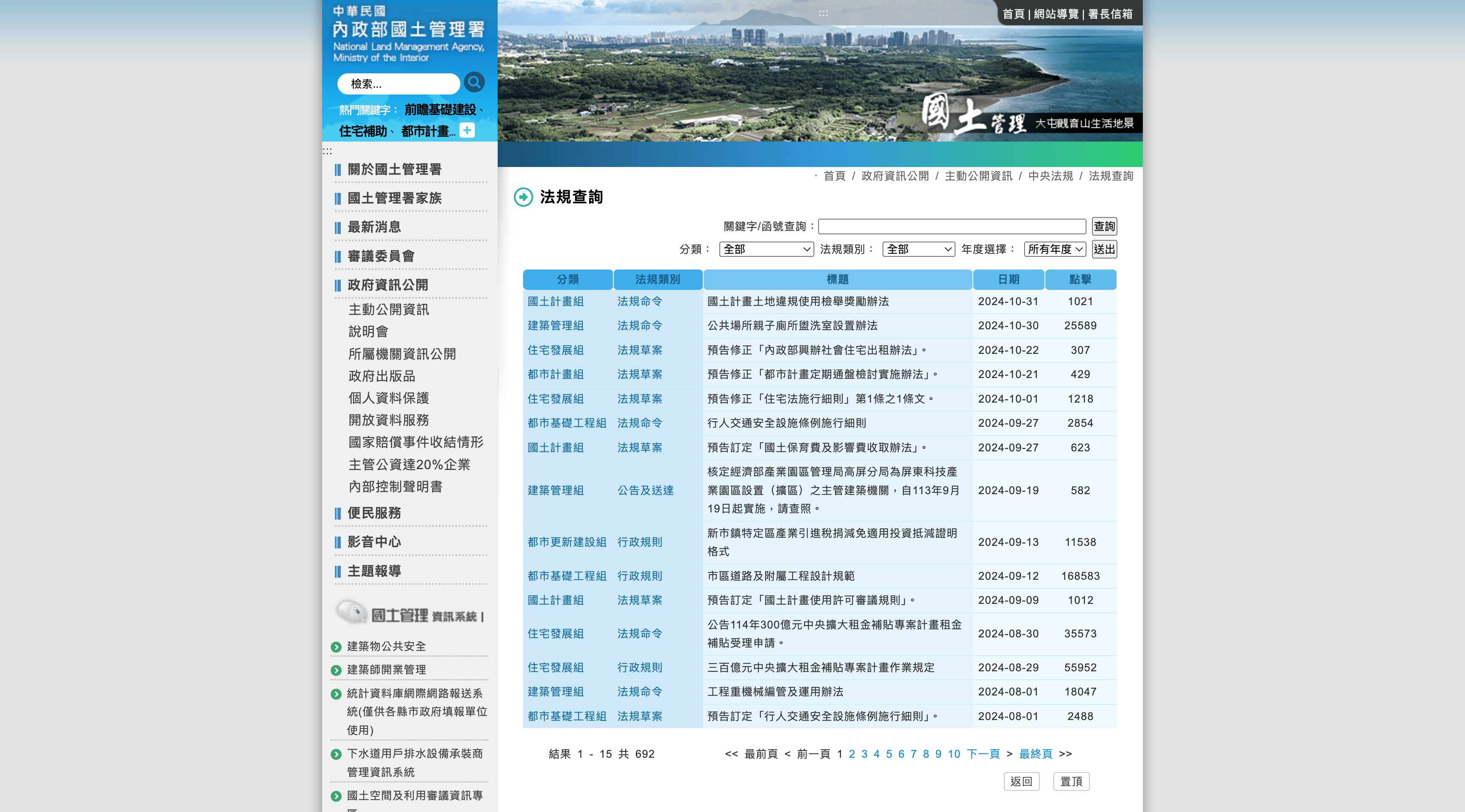Expand hot keywords with the plus icon
Viewport: 1465px width, 812px height.
(x=467, y=130)
